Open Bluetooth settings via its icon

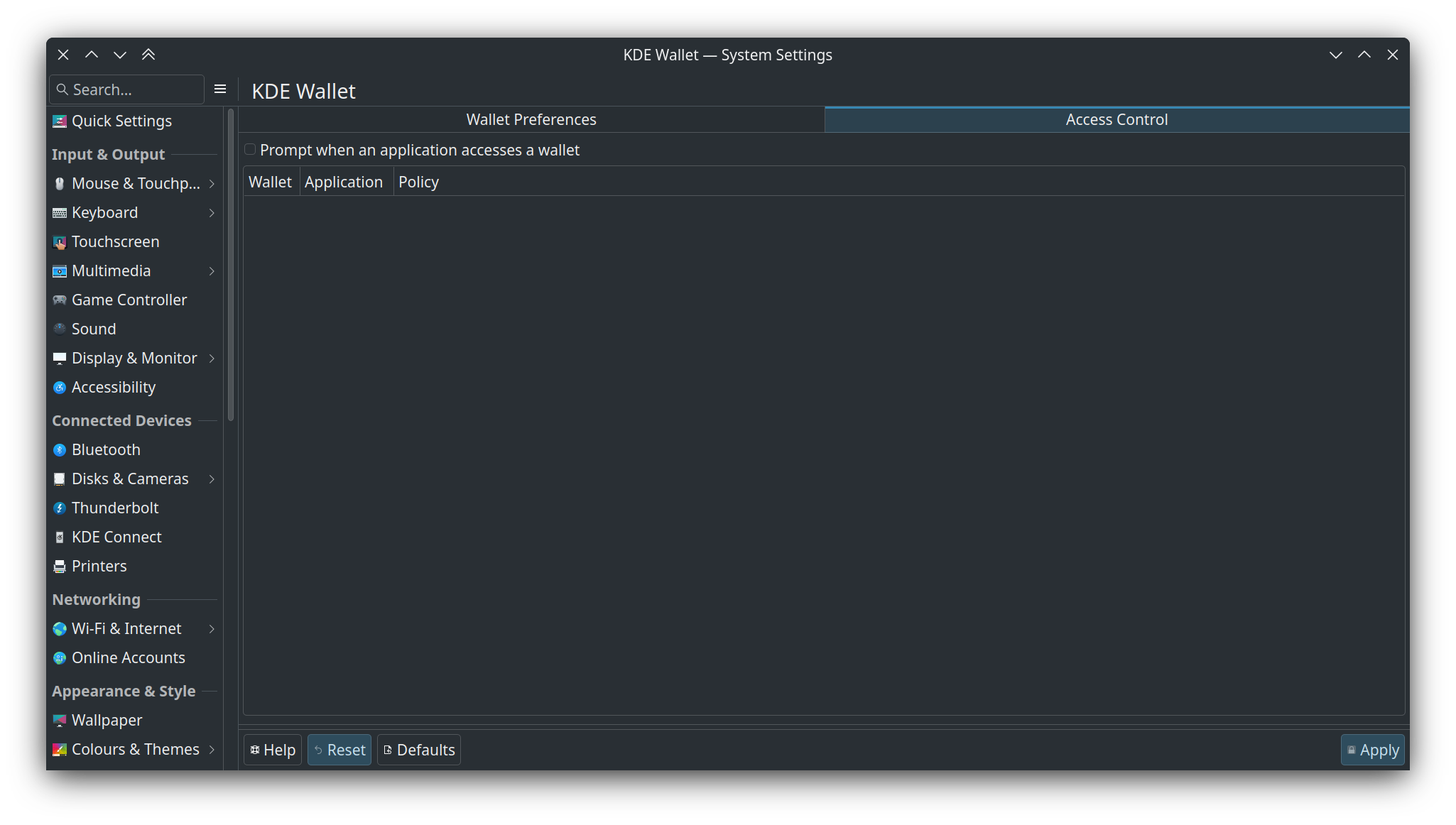click(60, 450)
